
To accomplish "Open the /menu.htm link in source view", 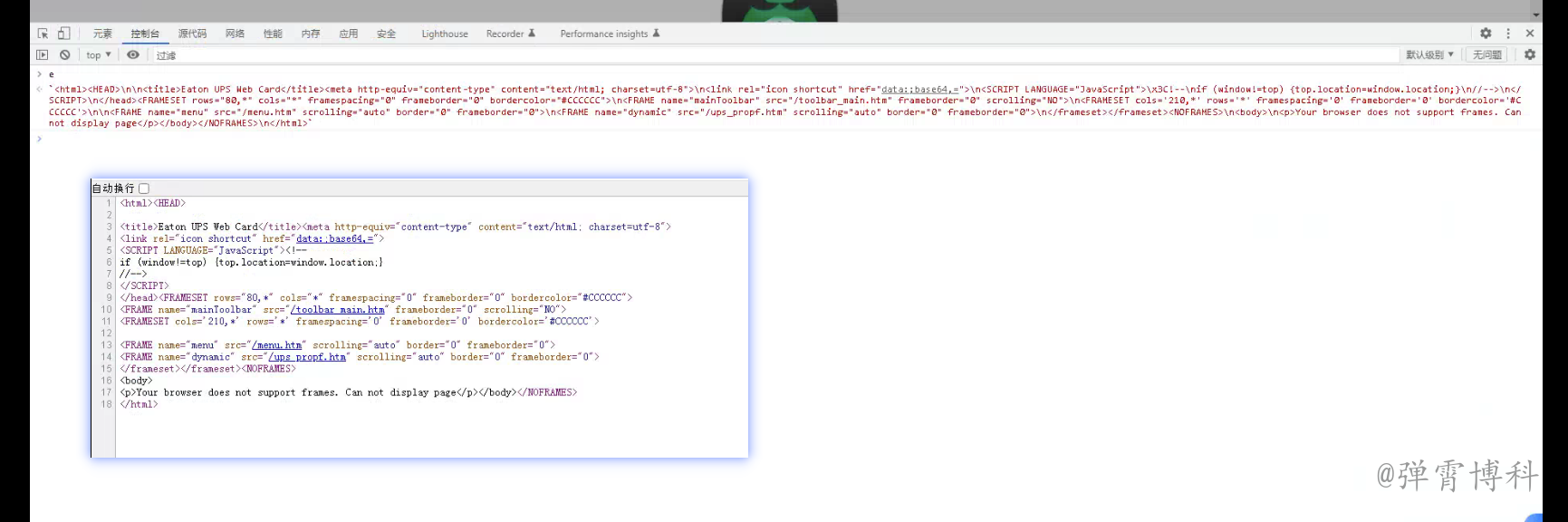I will click(276, 344).
